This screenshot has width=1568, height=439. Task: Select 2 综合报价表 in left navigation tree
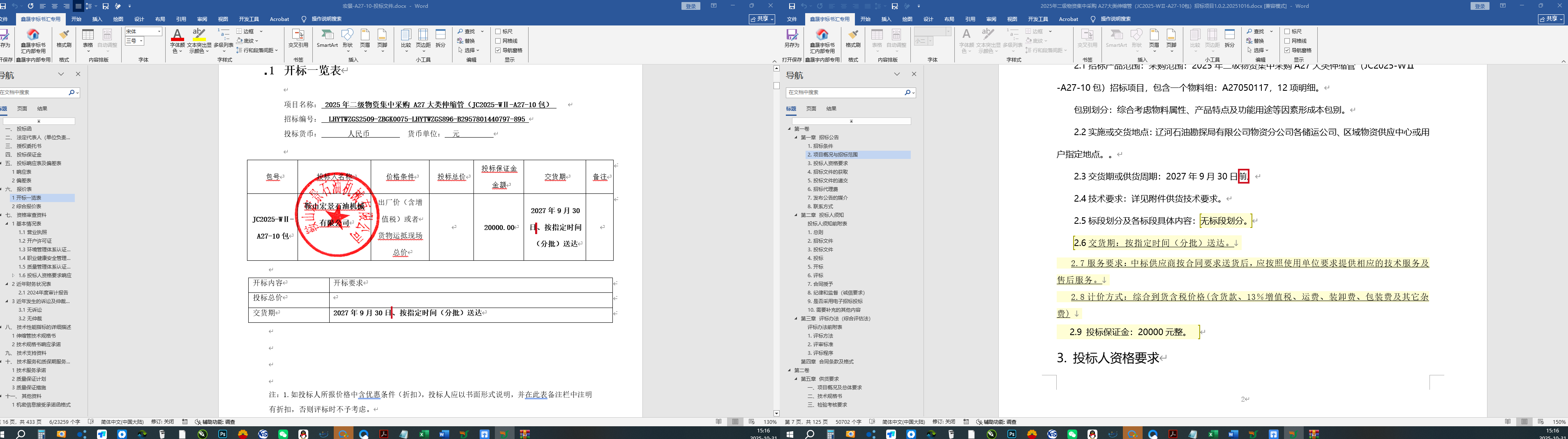pyautogui.click(x=26, y=207)
